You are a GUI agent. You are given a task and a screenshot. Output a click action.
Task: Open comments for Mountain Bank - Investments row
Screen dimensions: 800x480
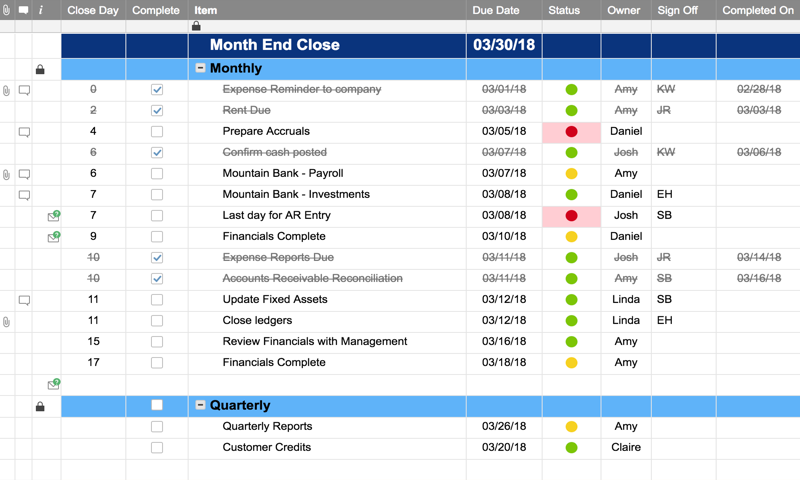click(24, 195)
